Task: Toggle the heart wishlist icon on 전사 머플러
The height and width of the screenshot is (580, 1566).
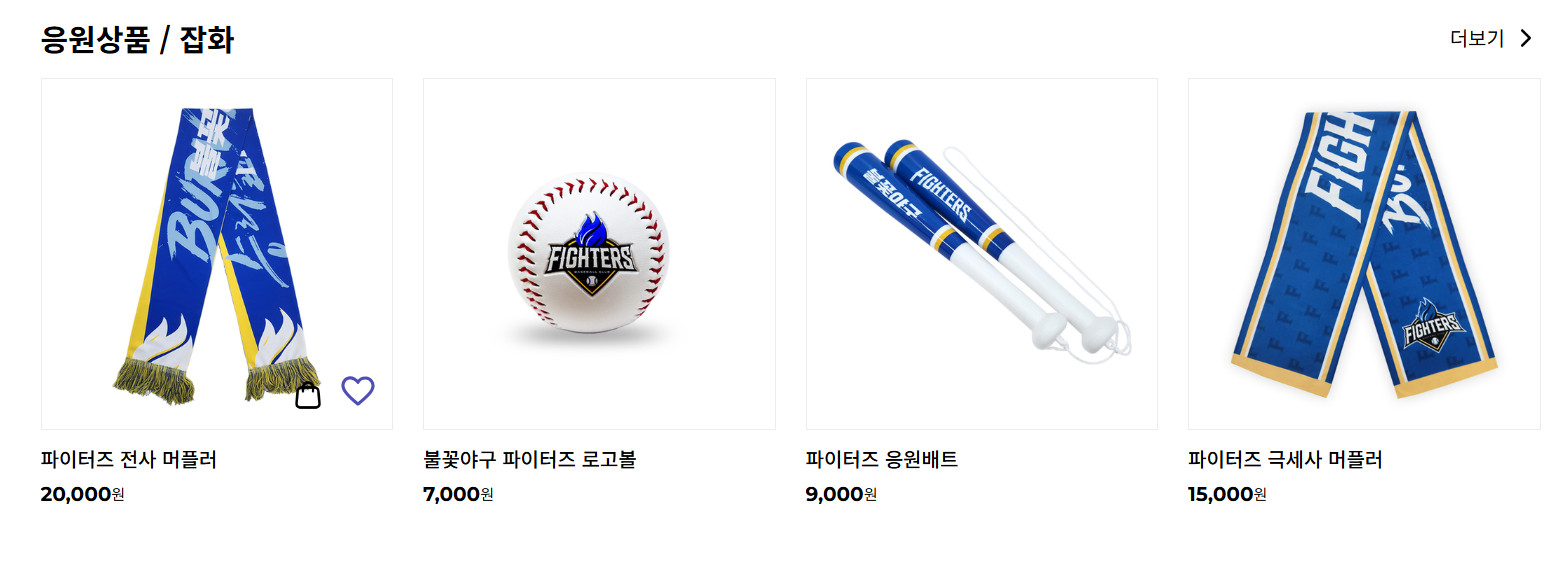Action: tap(358, 391)
